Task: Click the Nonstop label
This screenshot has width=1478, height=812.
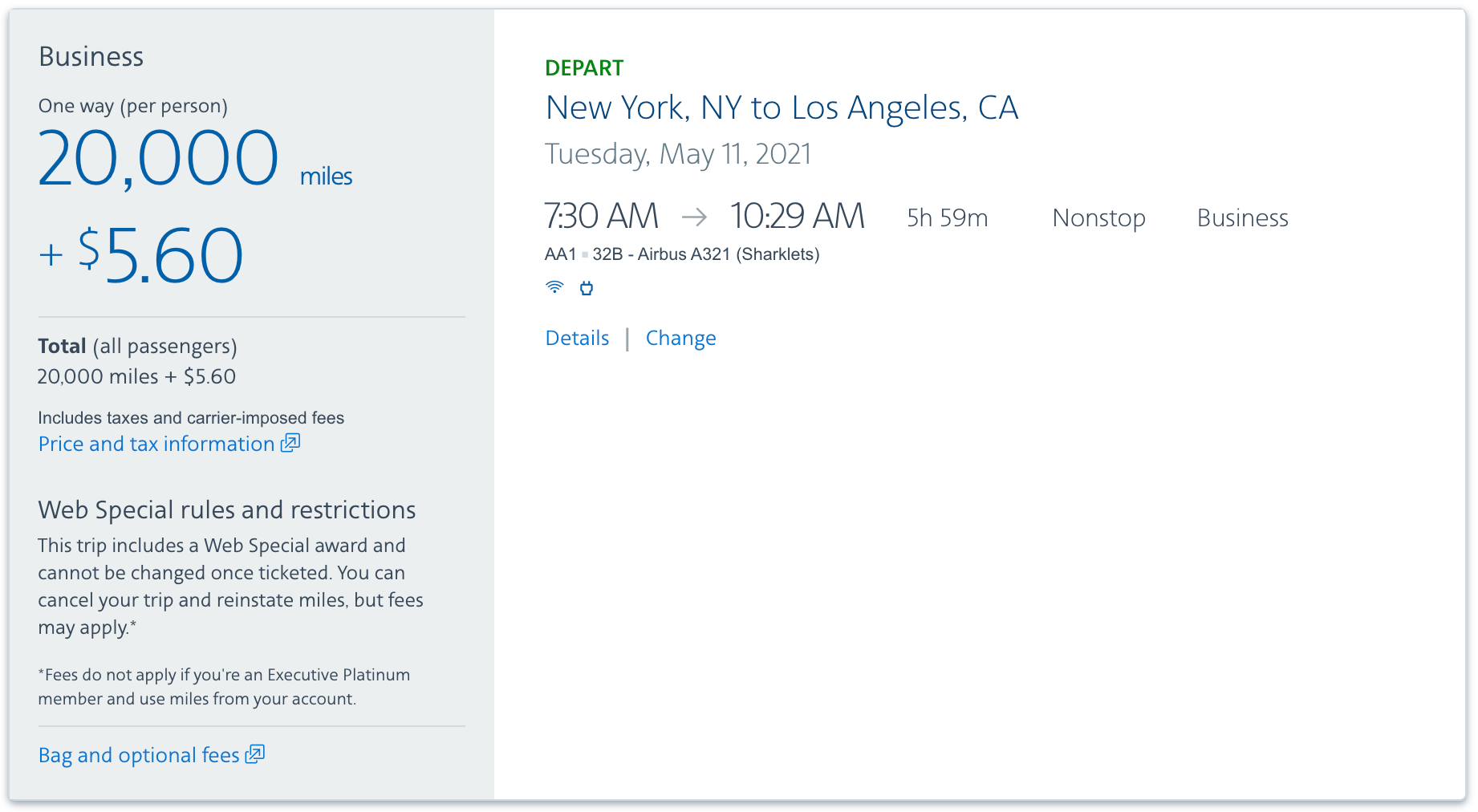Action: click(1098, 218)
